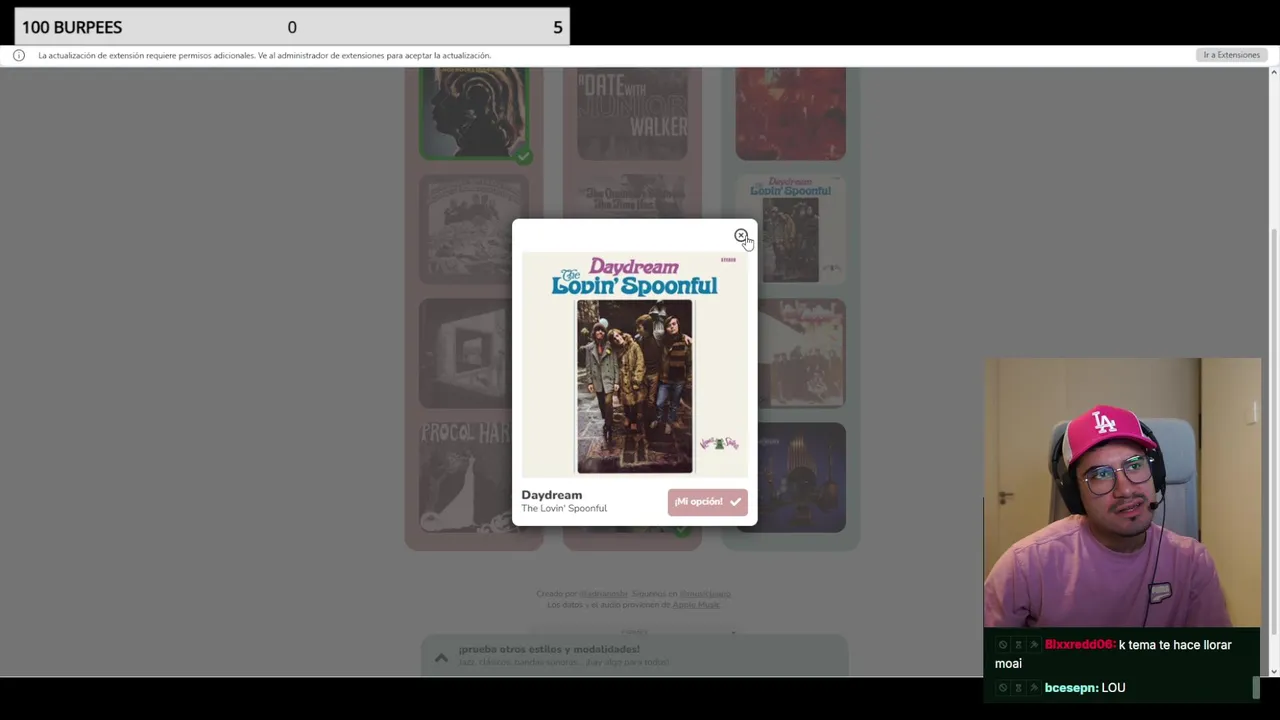The width and height of the screenshot is (1280, 720).
Task: Select the Daydream album title text
Action: point(551,495)
